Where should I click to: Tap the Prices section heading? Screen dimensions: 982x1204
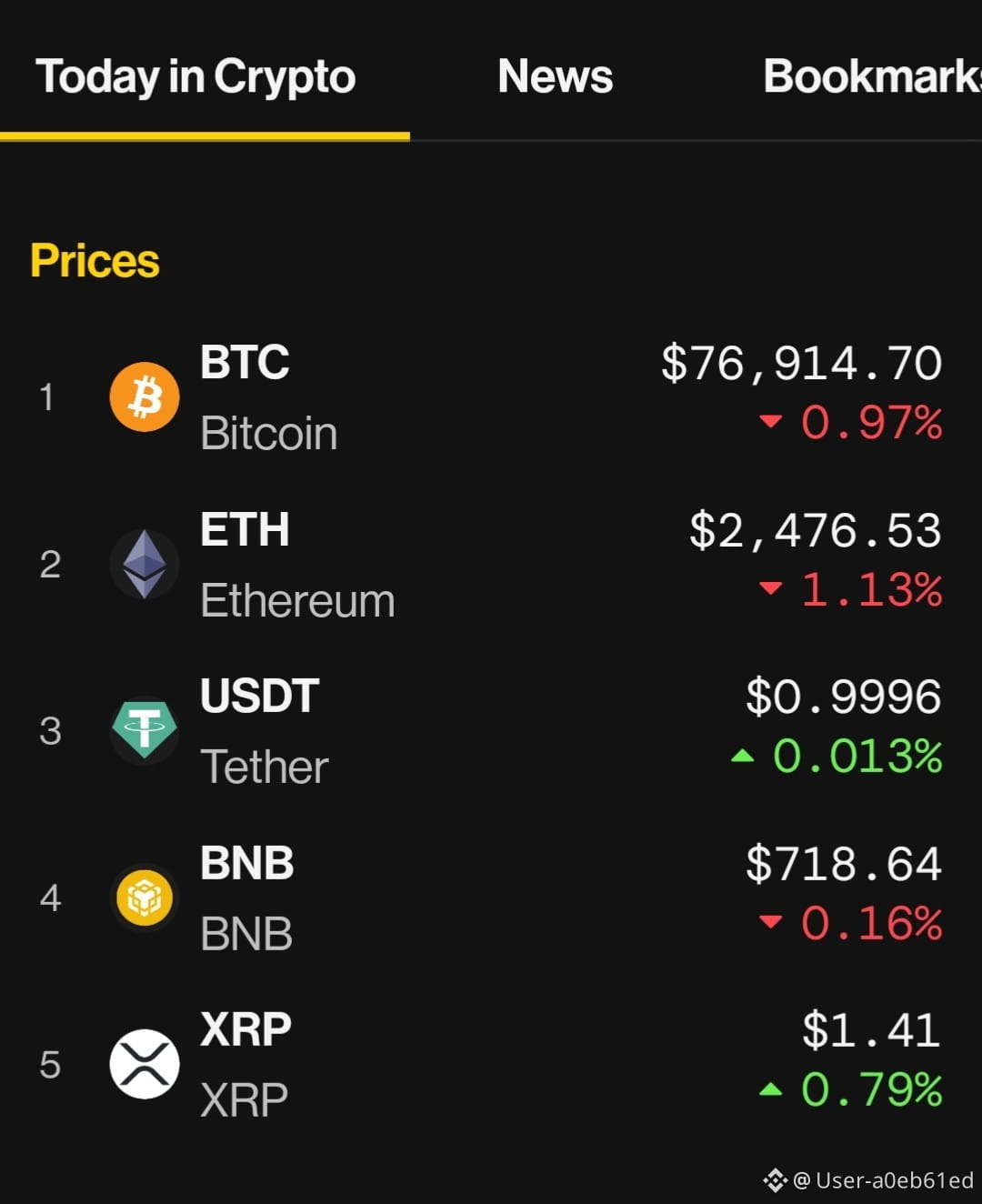point(95,261)
